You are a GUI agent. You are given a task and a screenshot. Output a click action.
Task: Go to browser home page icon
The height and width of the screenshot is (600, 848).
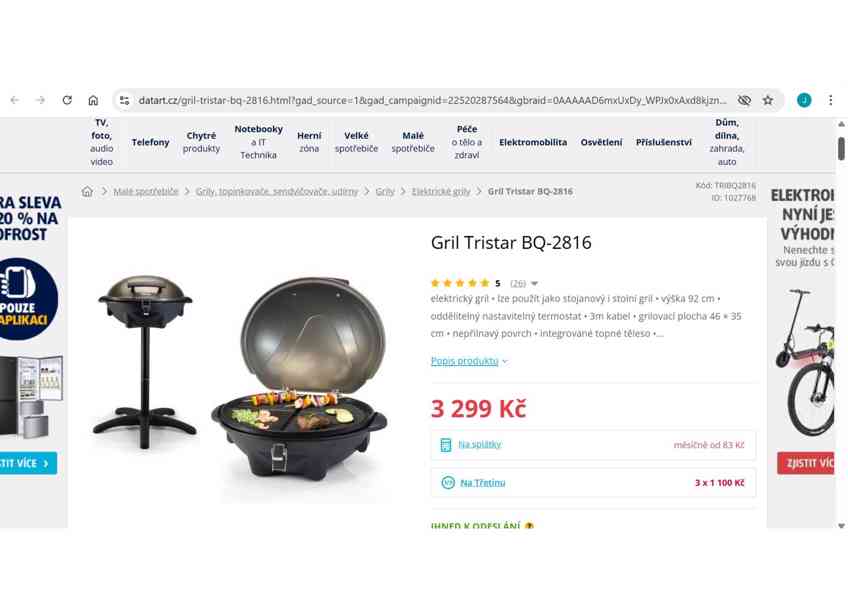(x=93, y=100)
